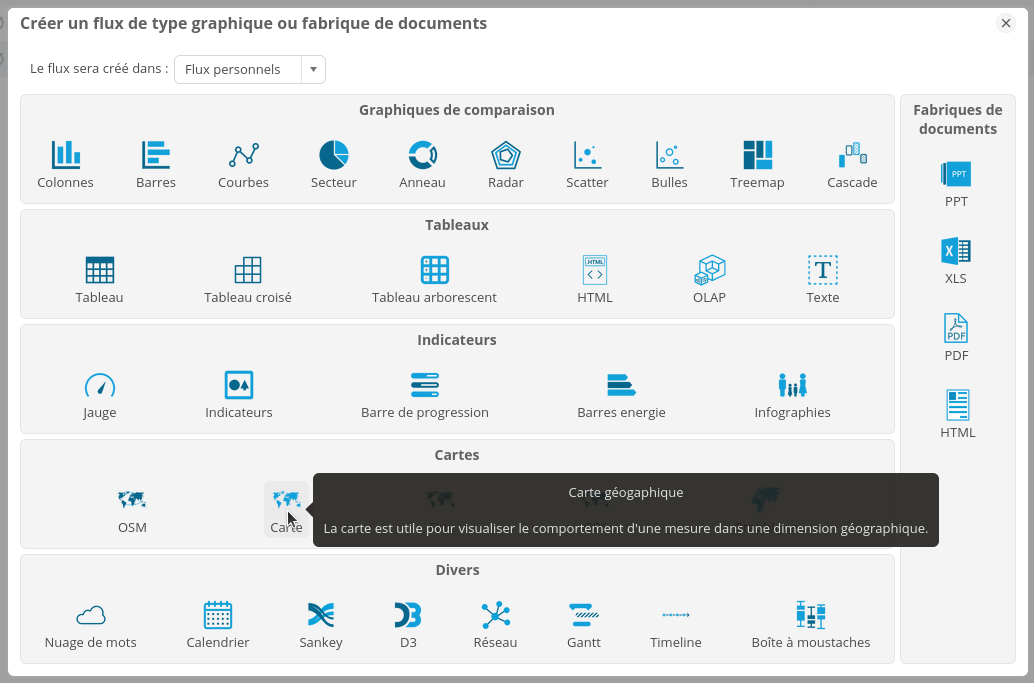Pick the Jauge gauge indicator icon
The image size is (1034, 683).
[x=100, y=385]
